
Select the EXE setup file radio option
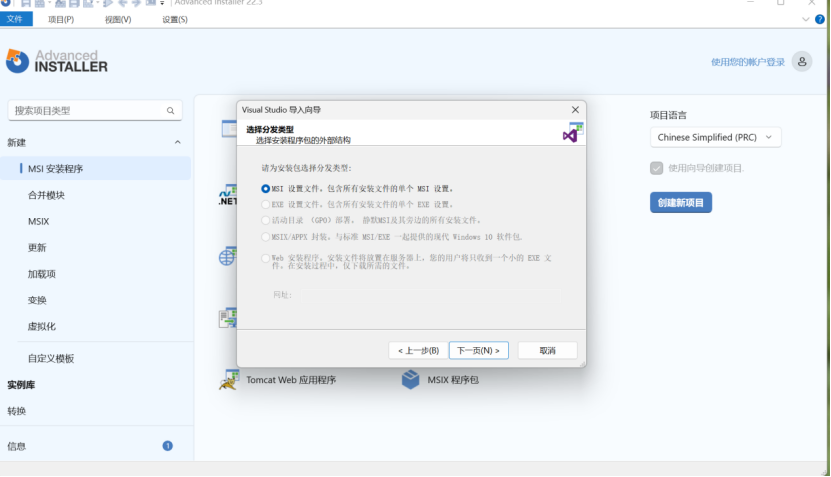point(266,205)
